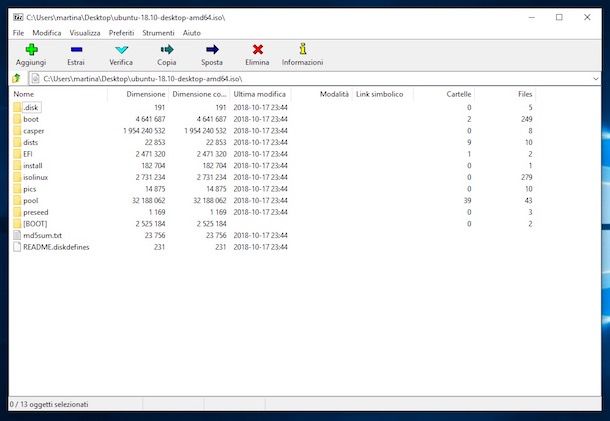Select the pics folder icon

tap(17, 189)
